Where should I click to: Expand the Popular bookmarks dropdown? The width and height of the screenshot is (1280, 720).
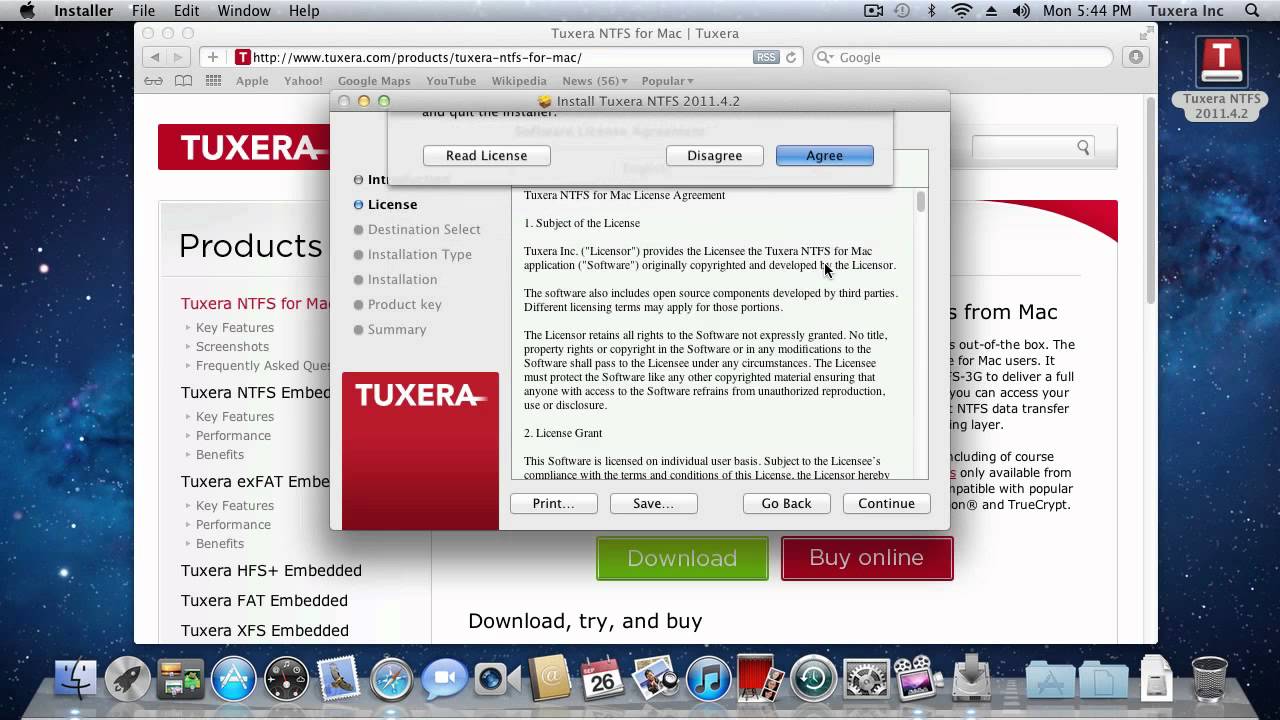tap(667, 81)
